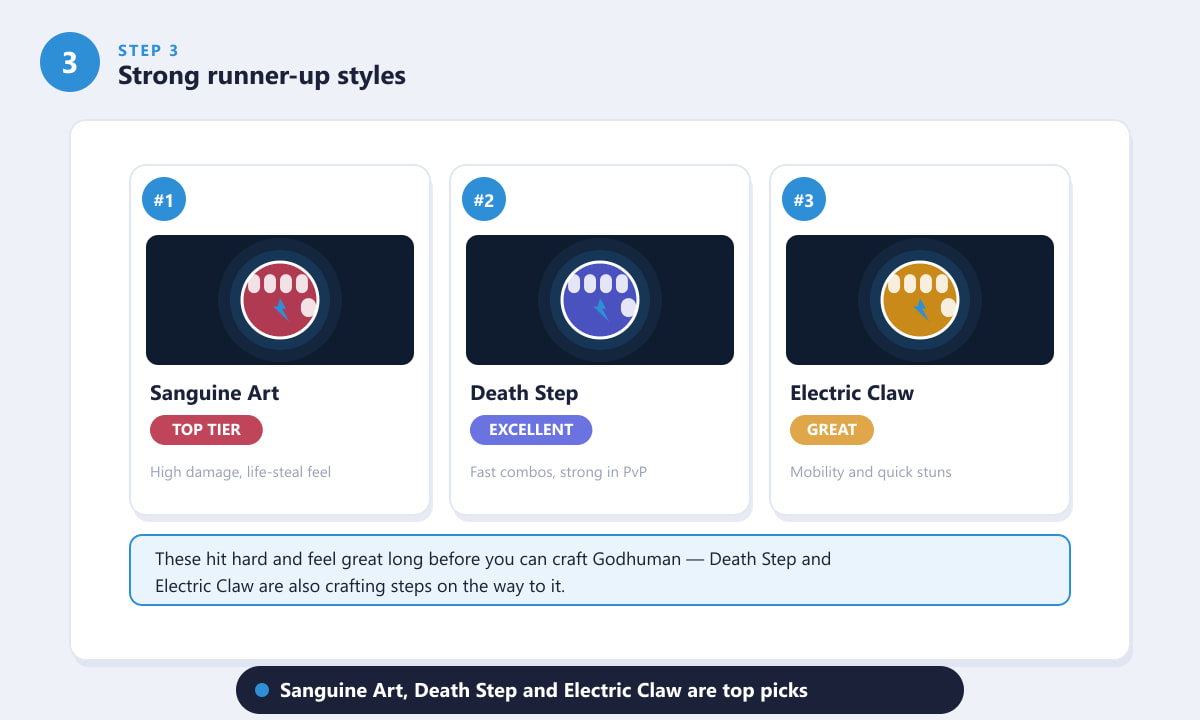Click the blue dot in caption bar

click(263, 690)
